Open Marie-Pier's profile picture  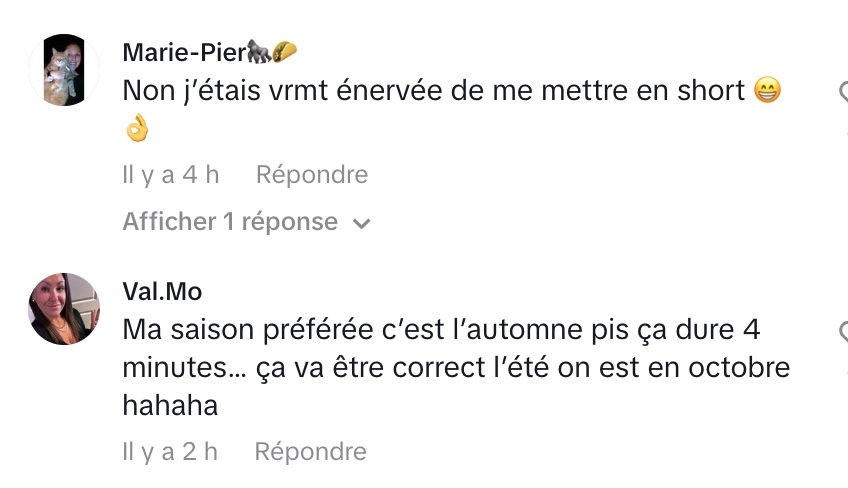64,70
